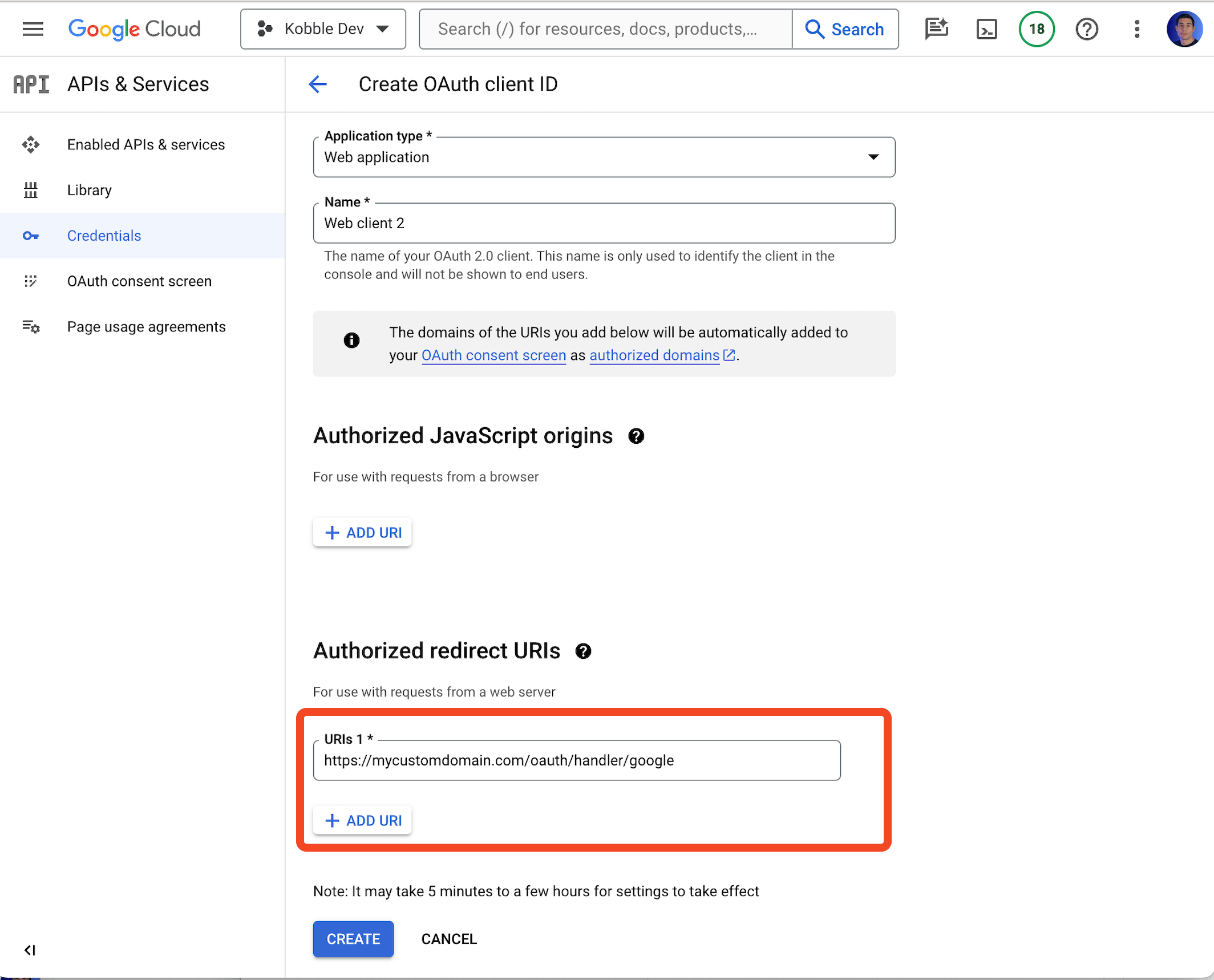Open the OAuth consent screen sidebar item
The height and width of the screenshot is (980, 1214).
point(139,281)
